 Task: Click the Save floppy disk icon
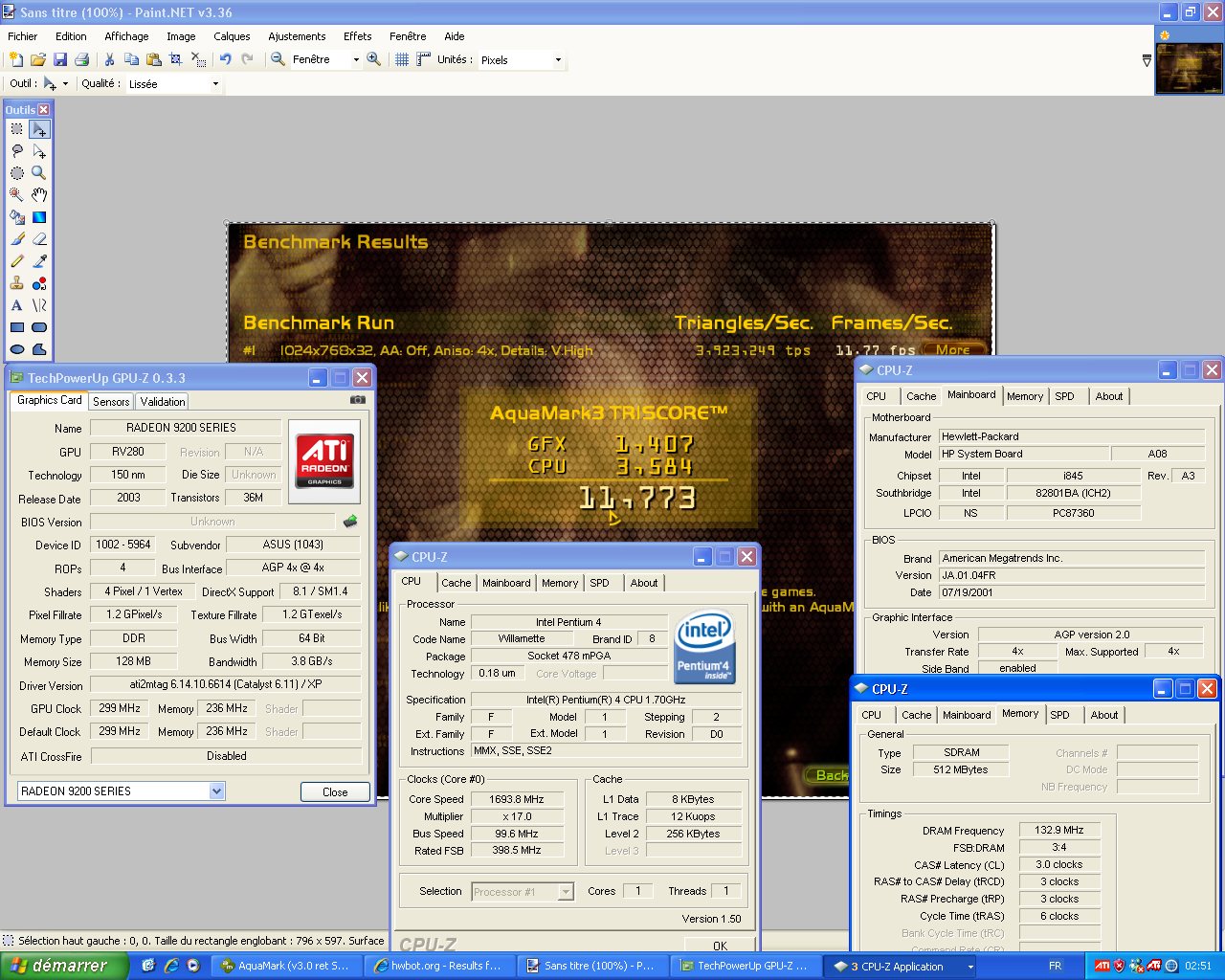coord(60,59)
